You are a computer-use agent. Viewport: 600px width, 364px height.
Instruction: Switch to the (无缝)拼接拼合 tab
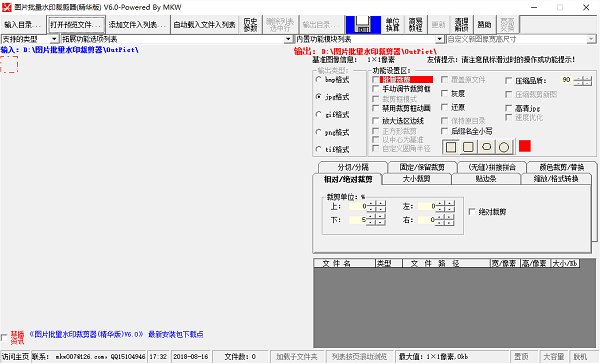click(492, 167)
